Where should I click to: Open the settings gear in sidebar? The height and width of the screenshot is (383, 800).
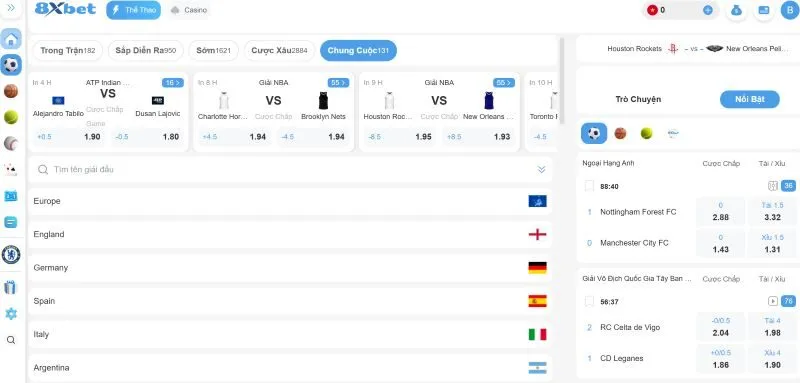(x=11, y=314)
